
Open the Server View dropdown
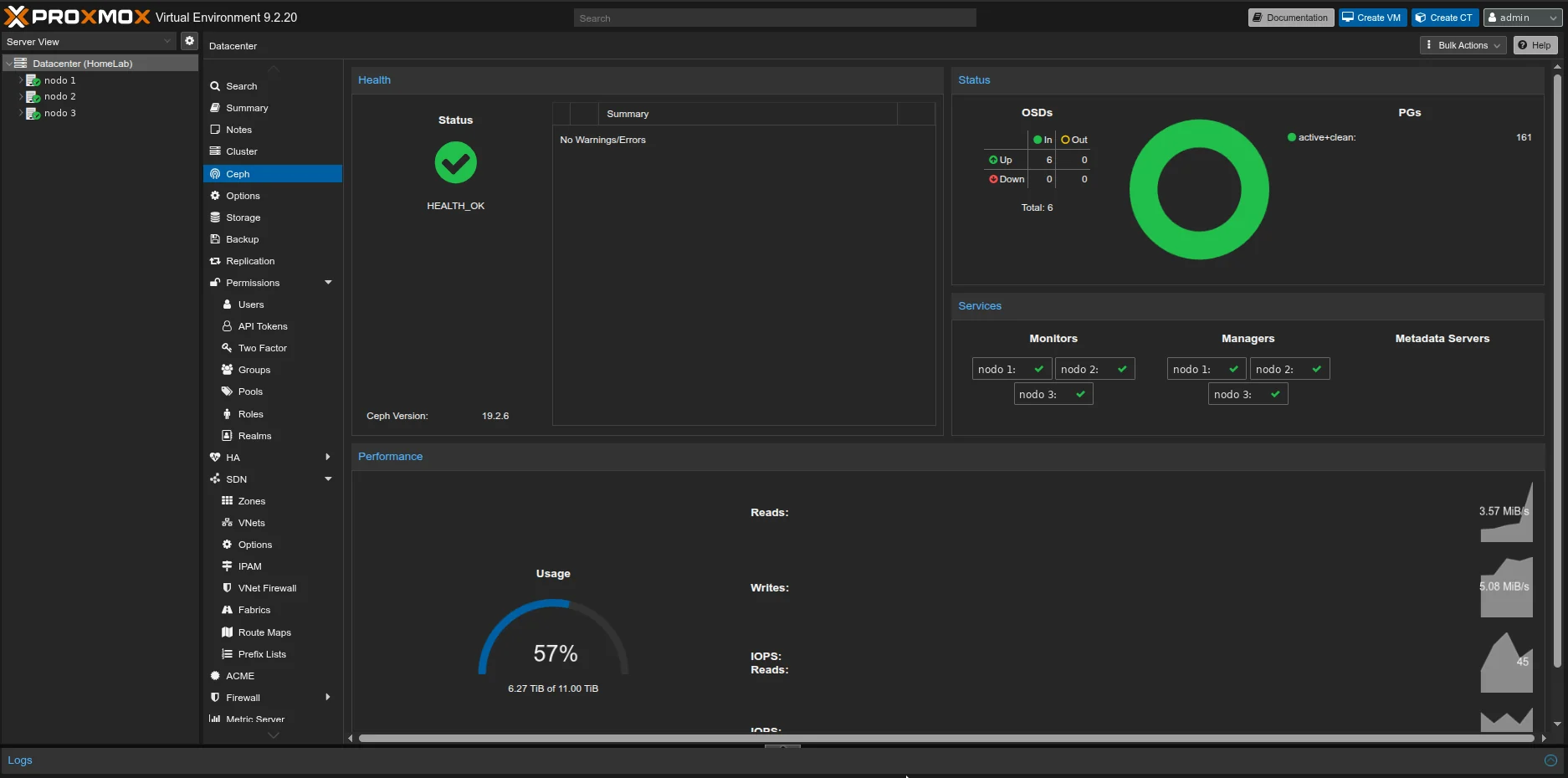click(x=90, y=41)
